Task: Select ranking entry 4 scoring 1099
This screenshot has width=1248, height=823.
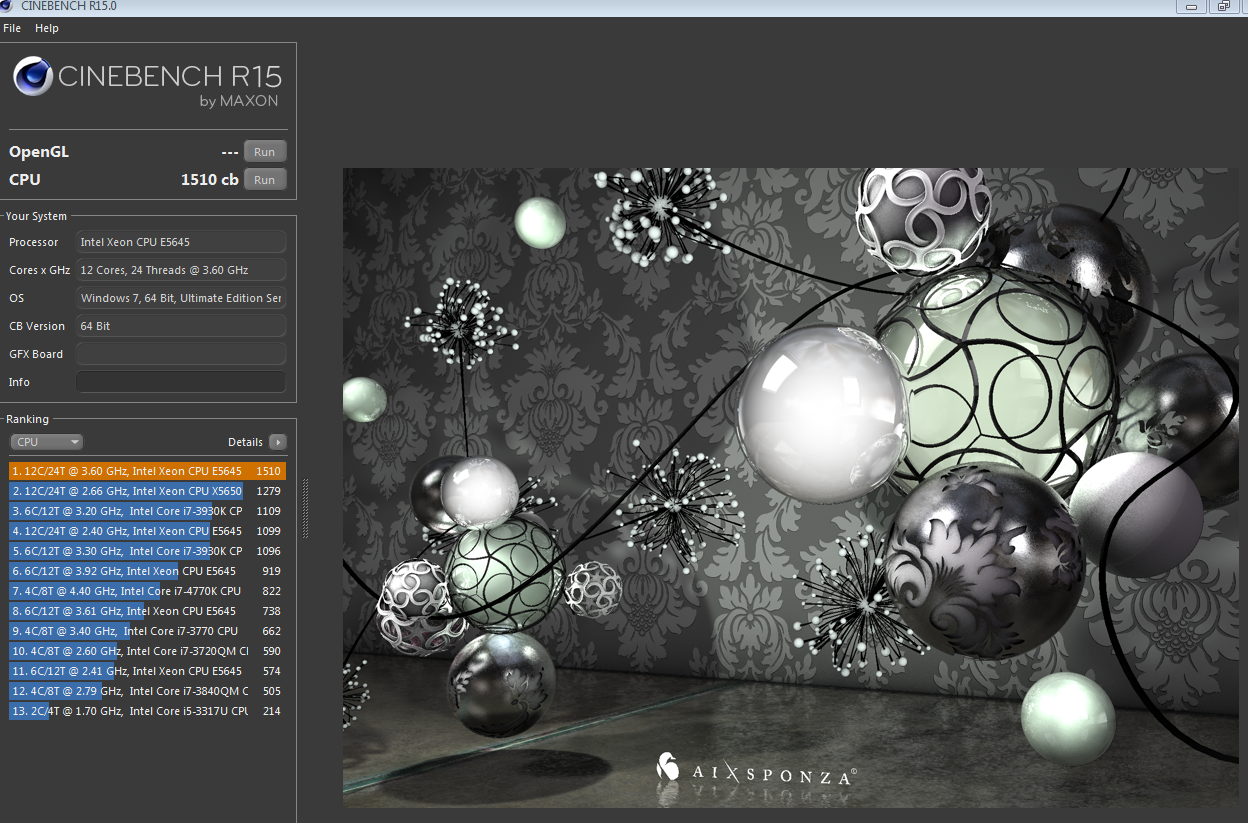Action: click(148, 531)
